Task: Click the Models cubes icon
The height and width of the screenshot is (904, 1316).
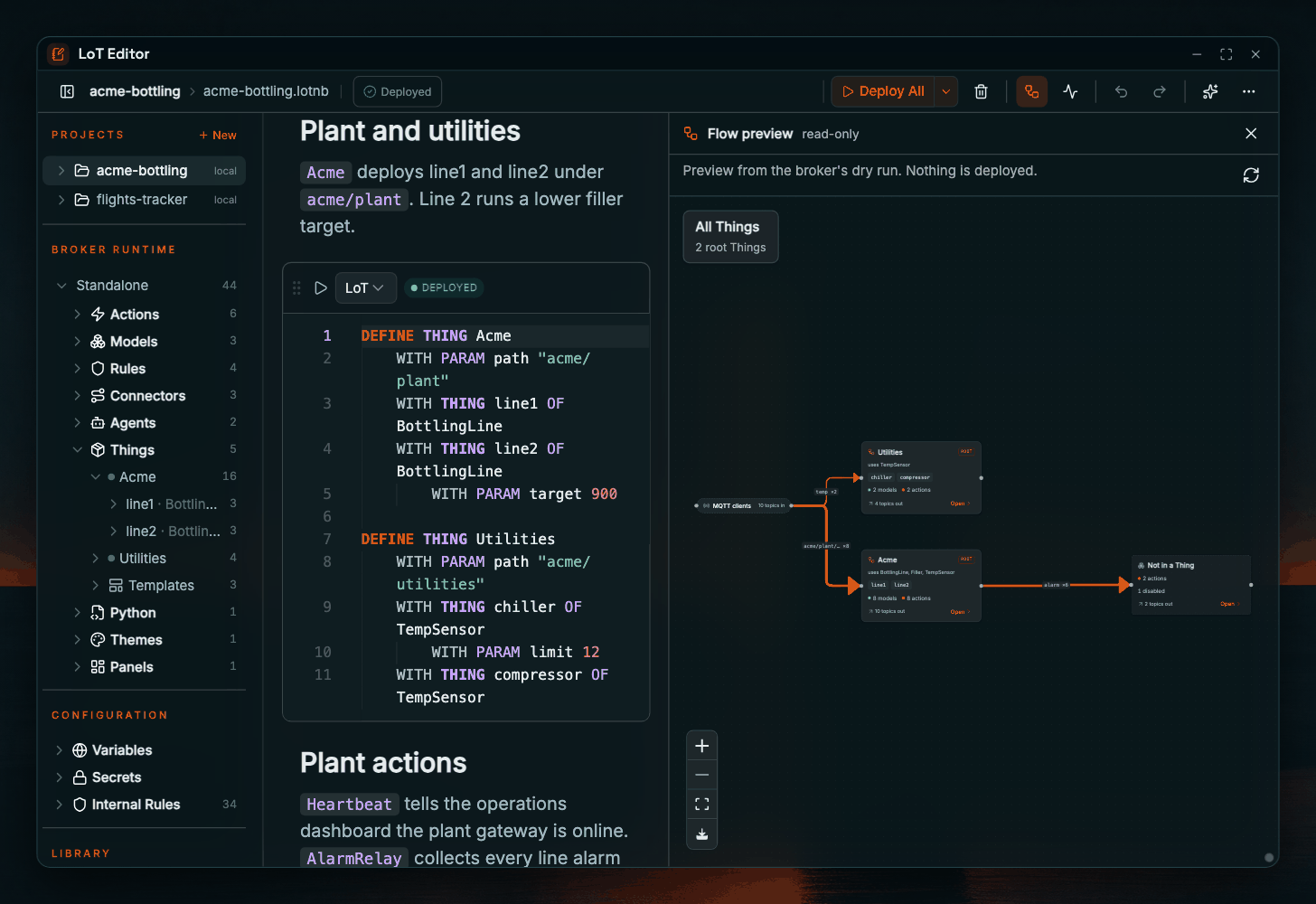Action: pos(98,342)
